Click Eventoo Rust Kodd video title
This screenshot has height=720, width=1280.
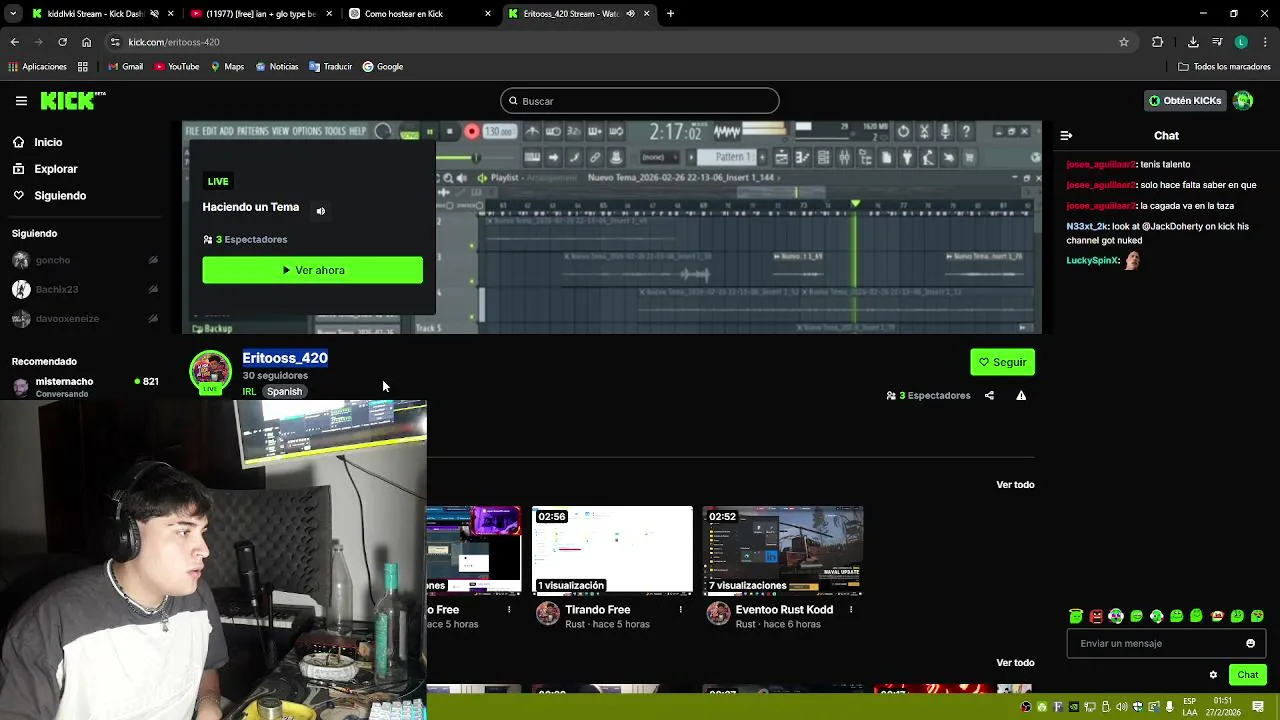[784, 610]
